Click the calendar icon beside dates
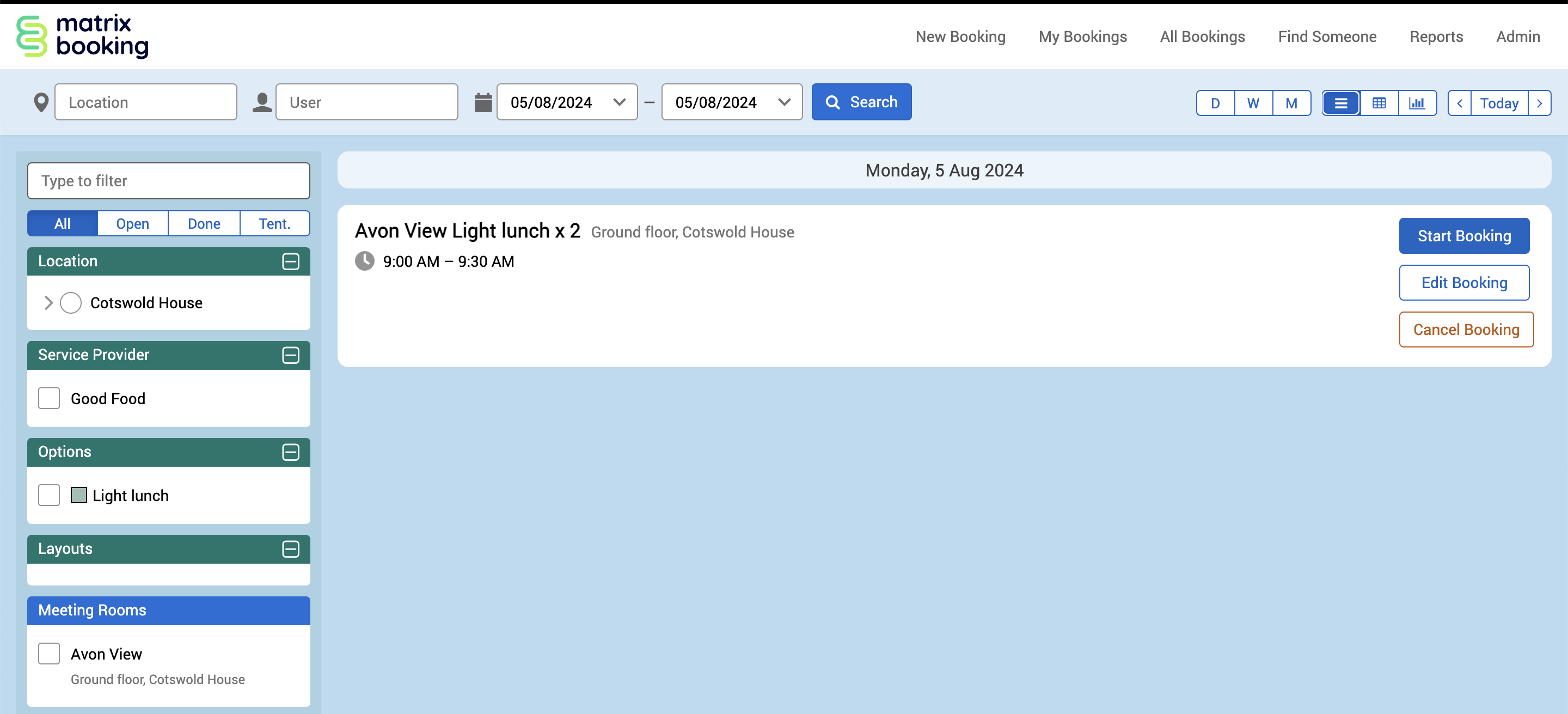Image resolution: width=1568 pixels, height=714 pixels. (x=483, y=102)
